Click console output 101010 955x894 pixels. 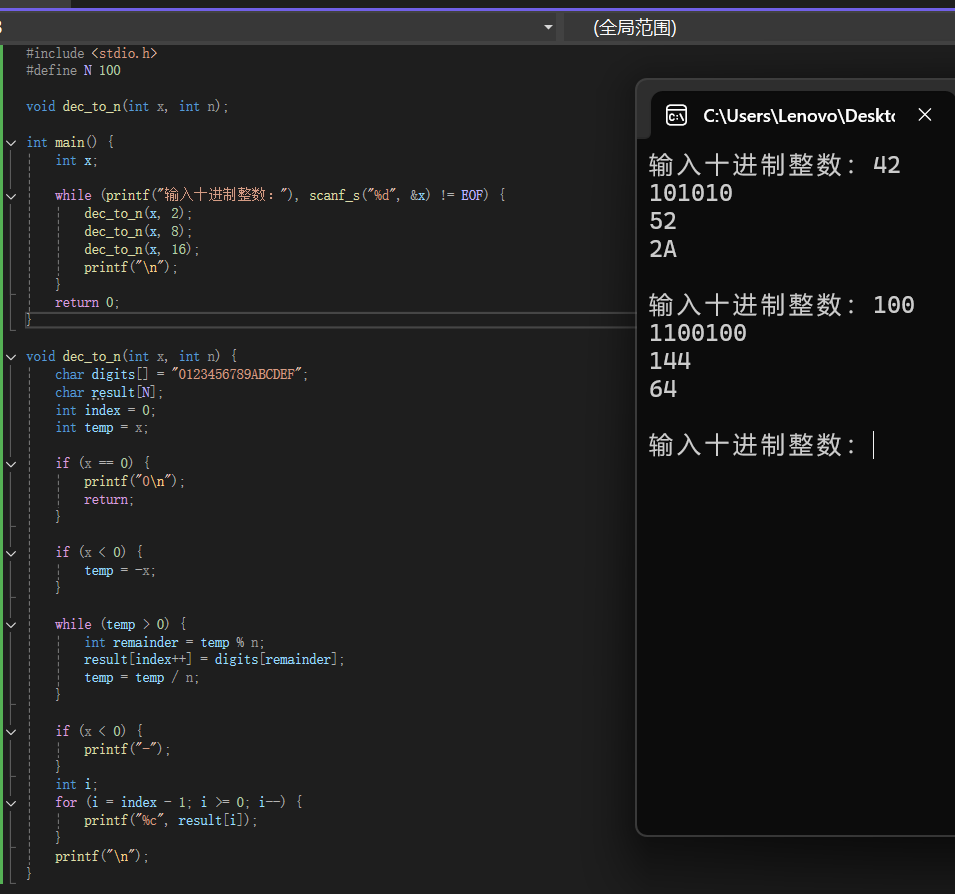pos(691,193)
